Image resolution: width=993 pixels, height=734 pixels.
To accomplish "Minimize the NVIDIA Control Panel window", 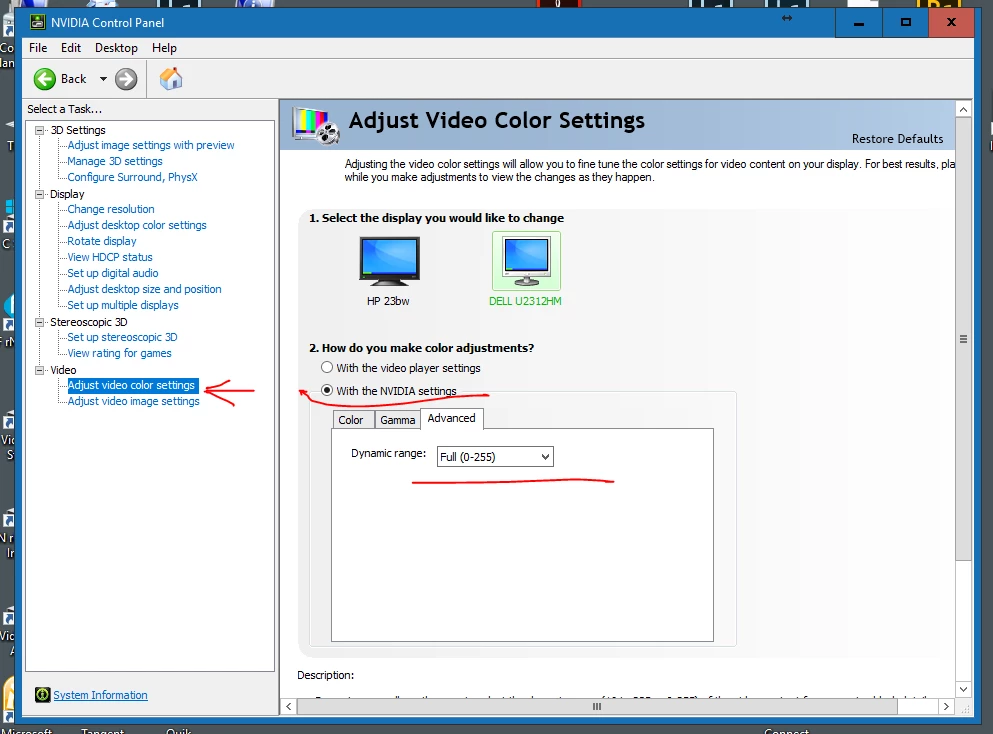I will coord(859,23).
